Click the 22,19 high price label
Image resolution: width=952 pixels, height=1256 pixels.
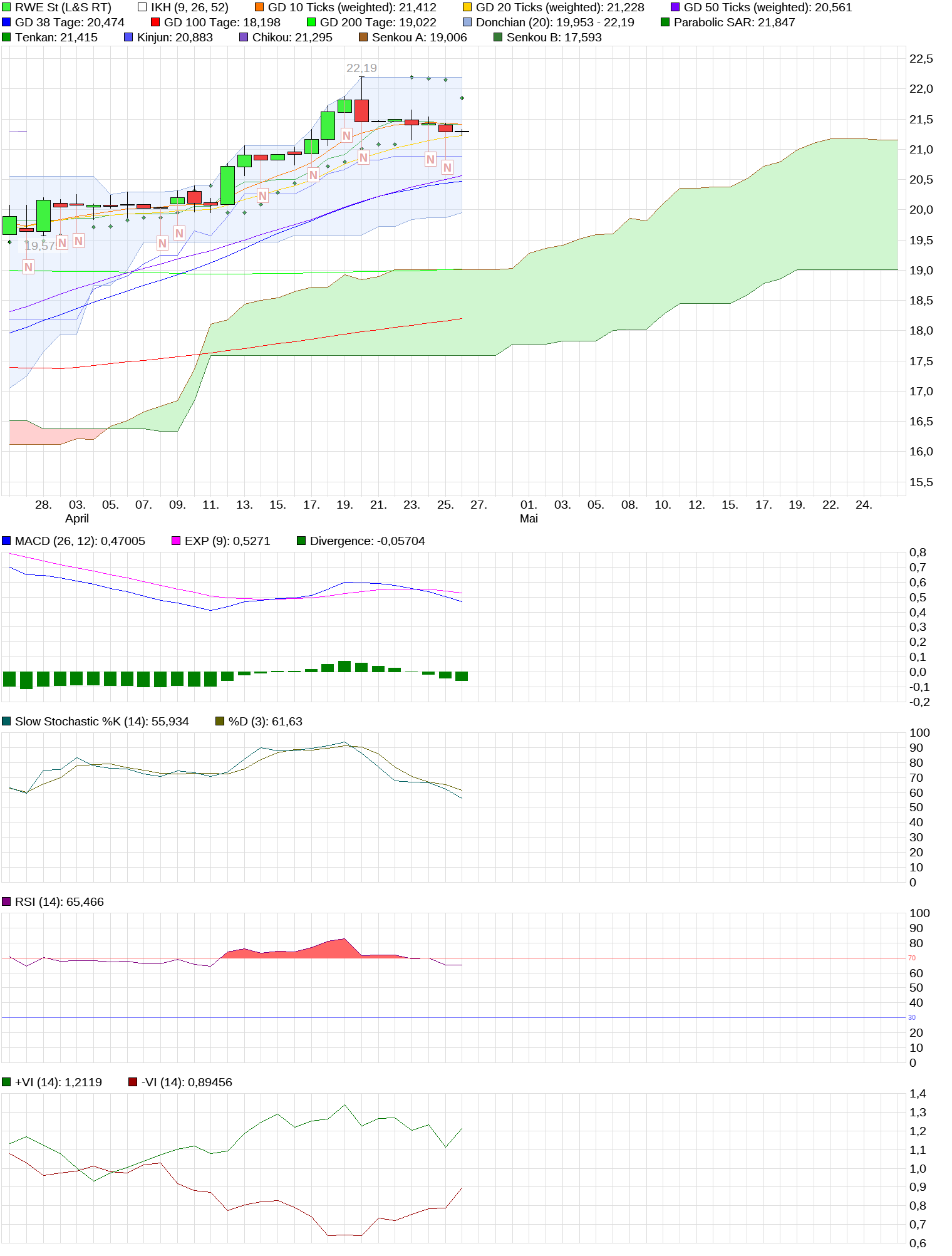pos(362,68)
